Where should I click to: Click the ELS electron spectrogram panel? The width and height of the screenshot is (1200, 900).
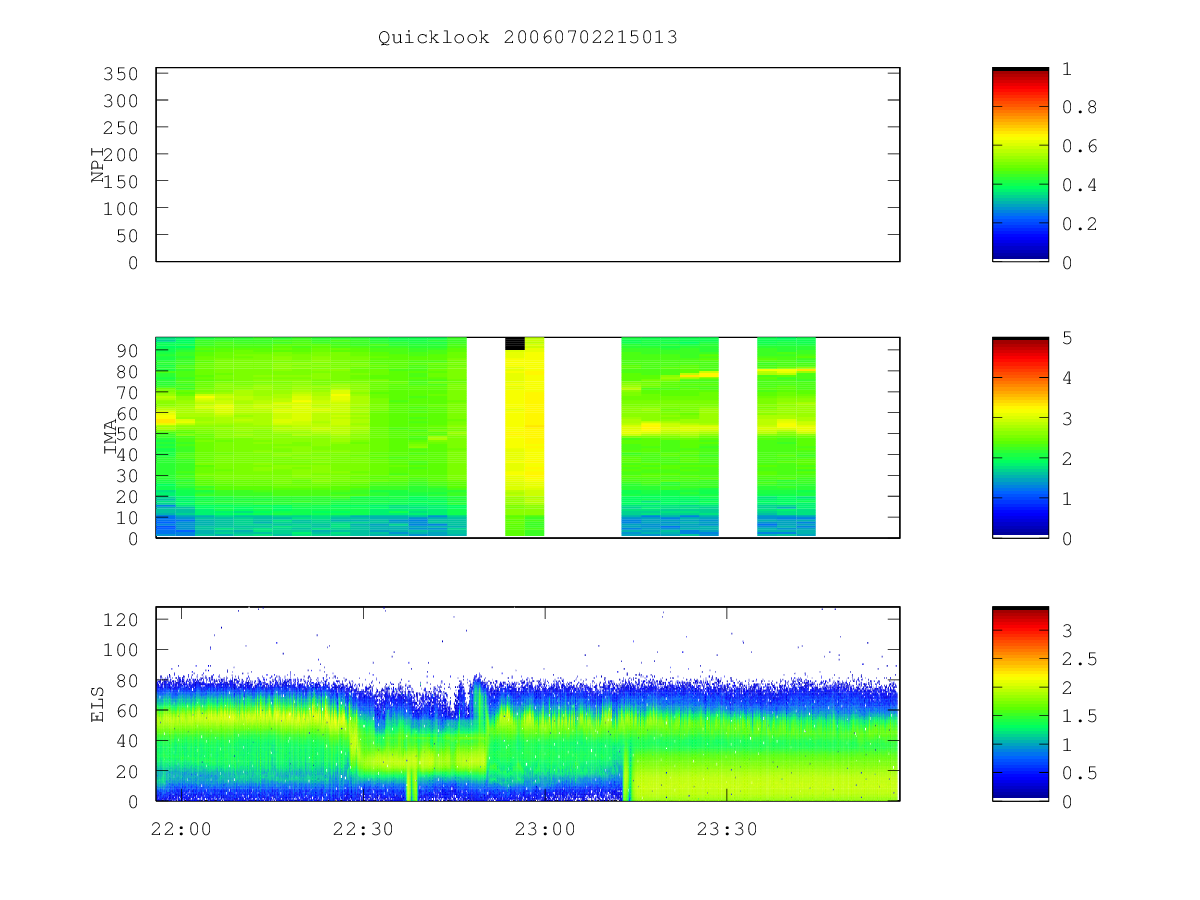[528, 703]
